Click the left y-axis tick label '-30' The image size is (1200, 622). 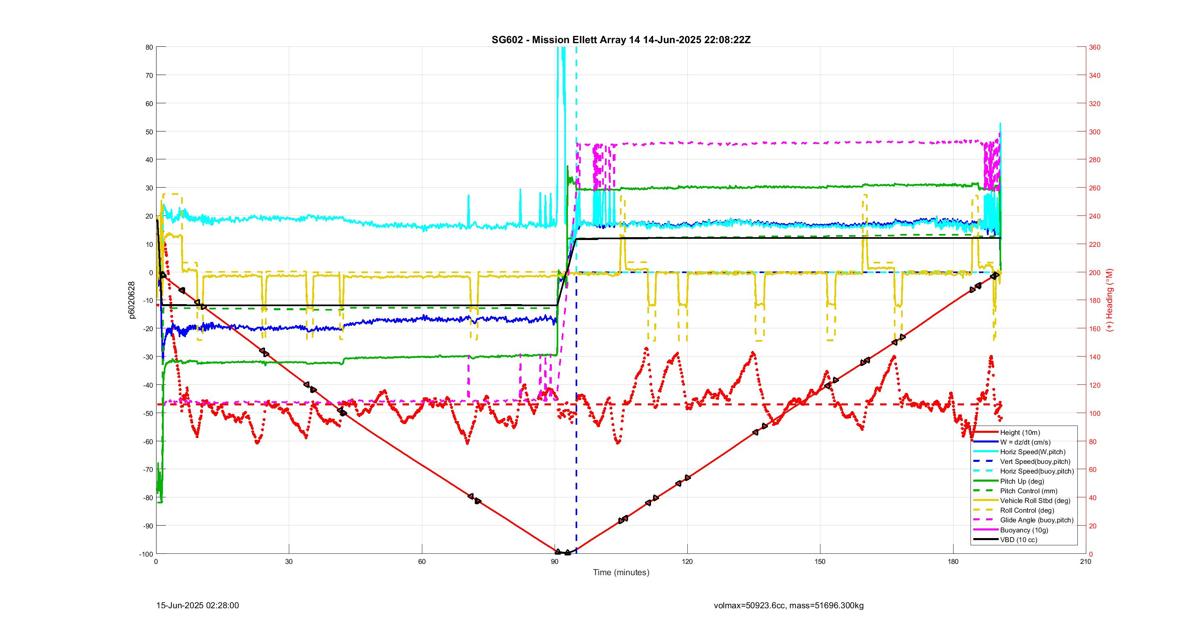[147, 357]
